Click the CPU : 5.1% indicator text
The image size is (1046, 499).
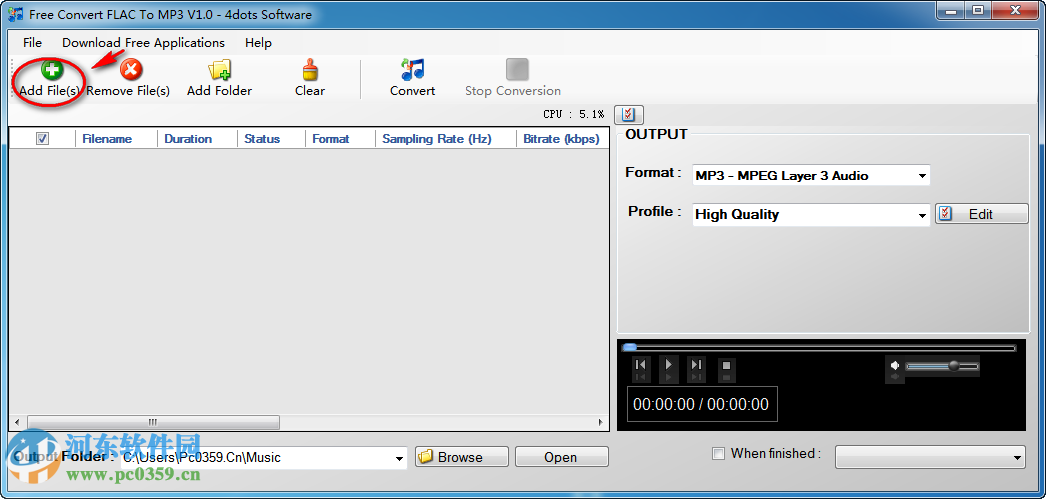point(574,115)
